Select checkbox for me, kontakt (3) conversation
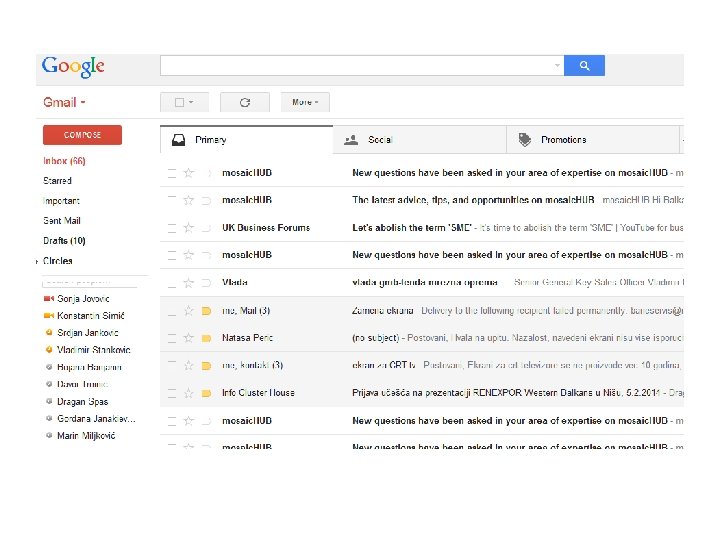 (x=172, y=366)
